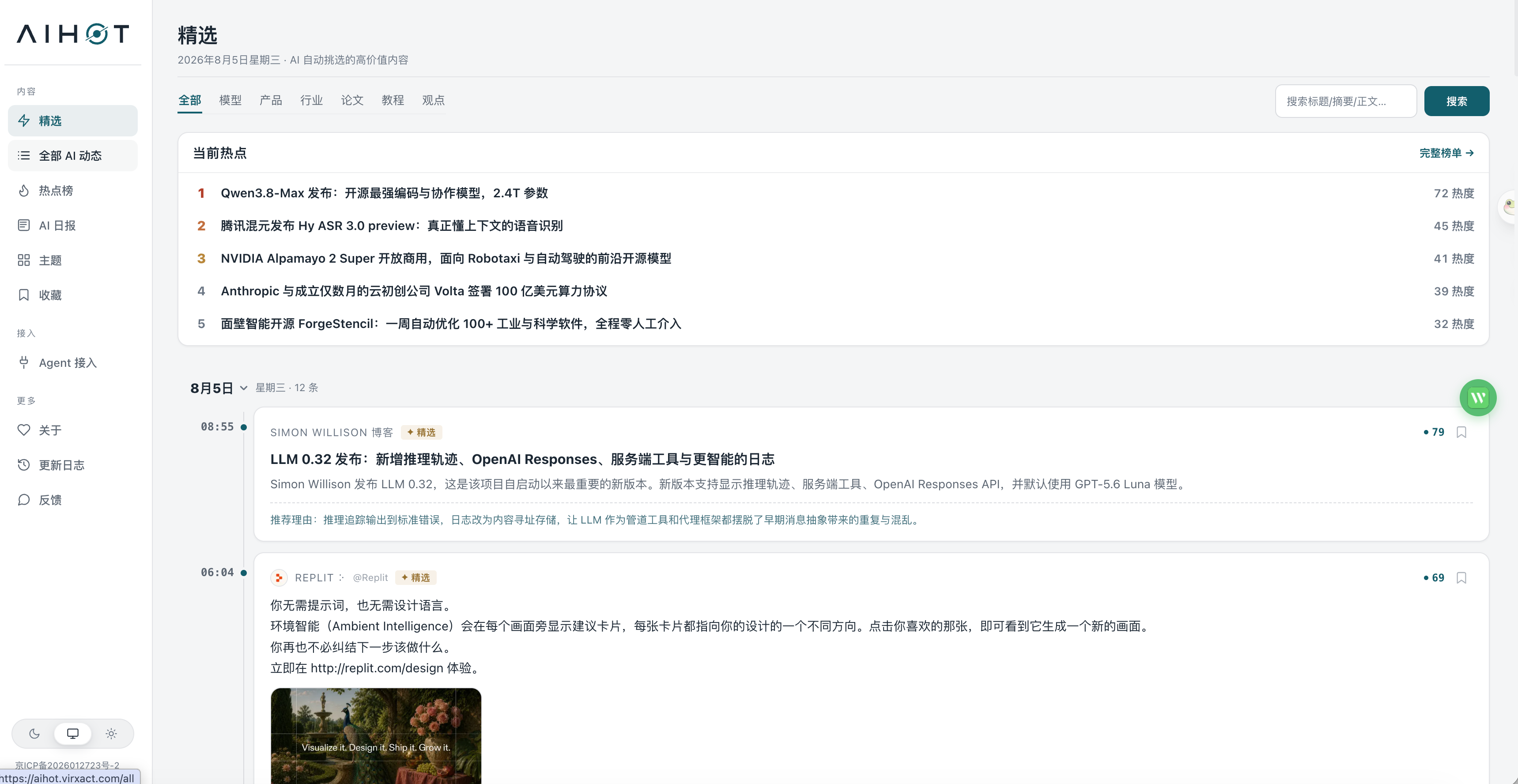
Task: Click the 72 热度 value
Action: (1454, 193)
